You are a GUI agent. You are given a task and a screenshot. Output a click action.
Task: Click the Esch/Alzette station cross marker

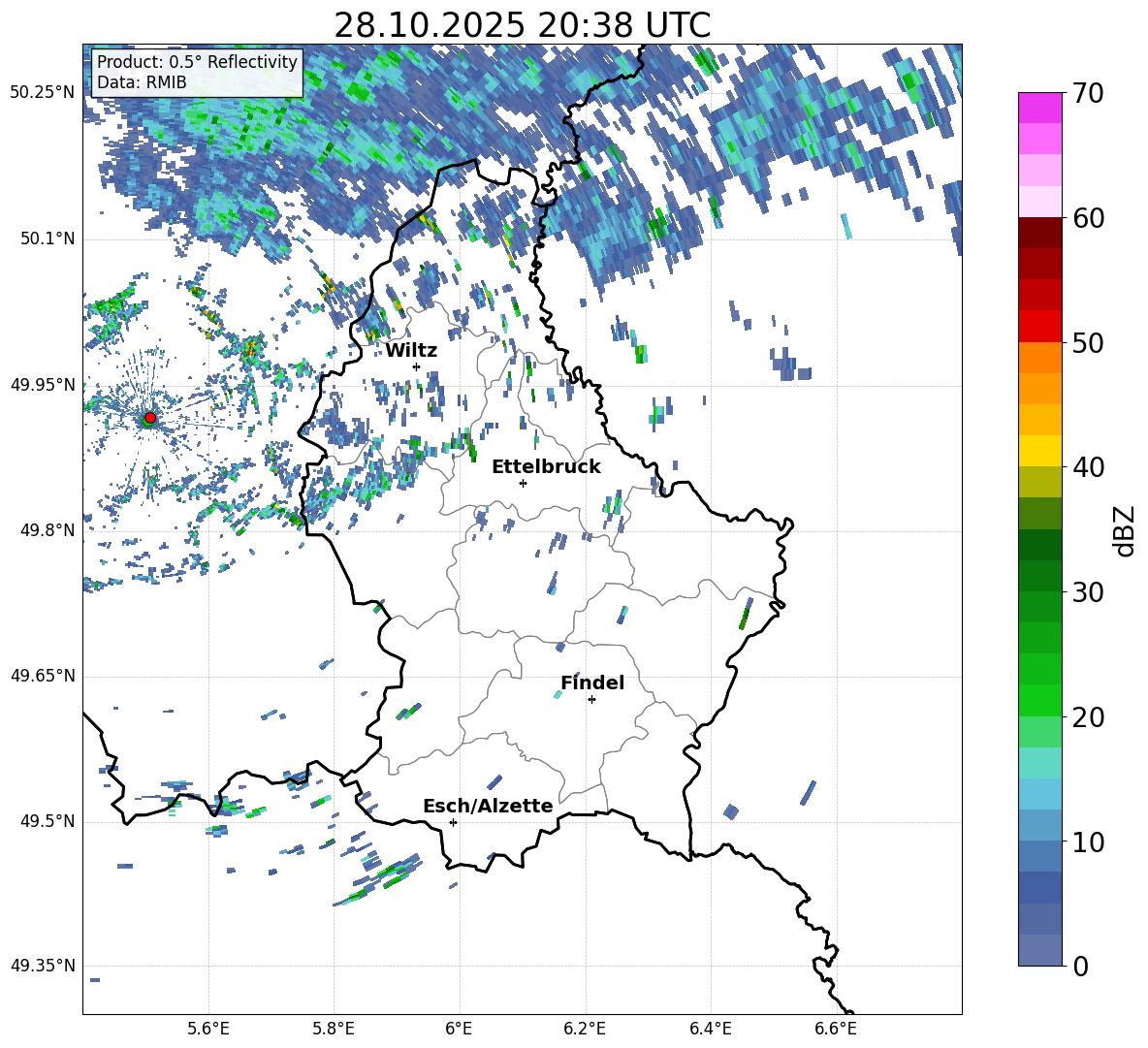coord(453,822)
